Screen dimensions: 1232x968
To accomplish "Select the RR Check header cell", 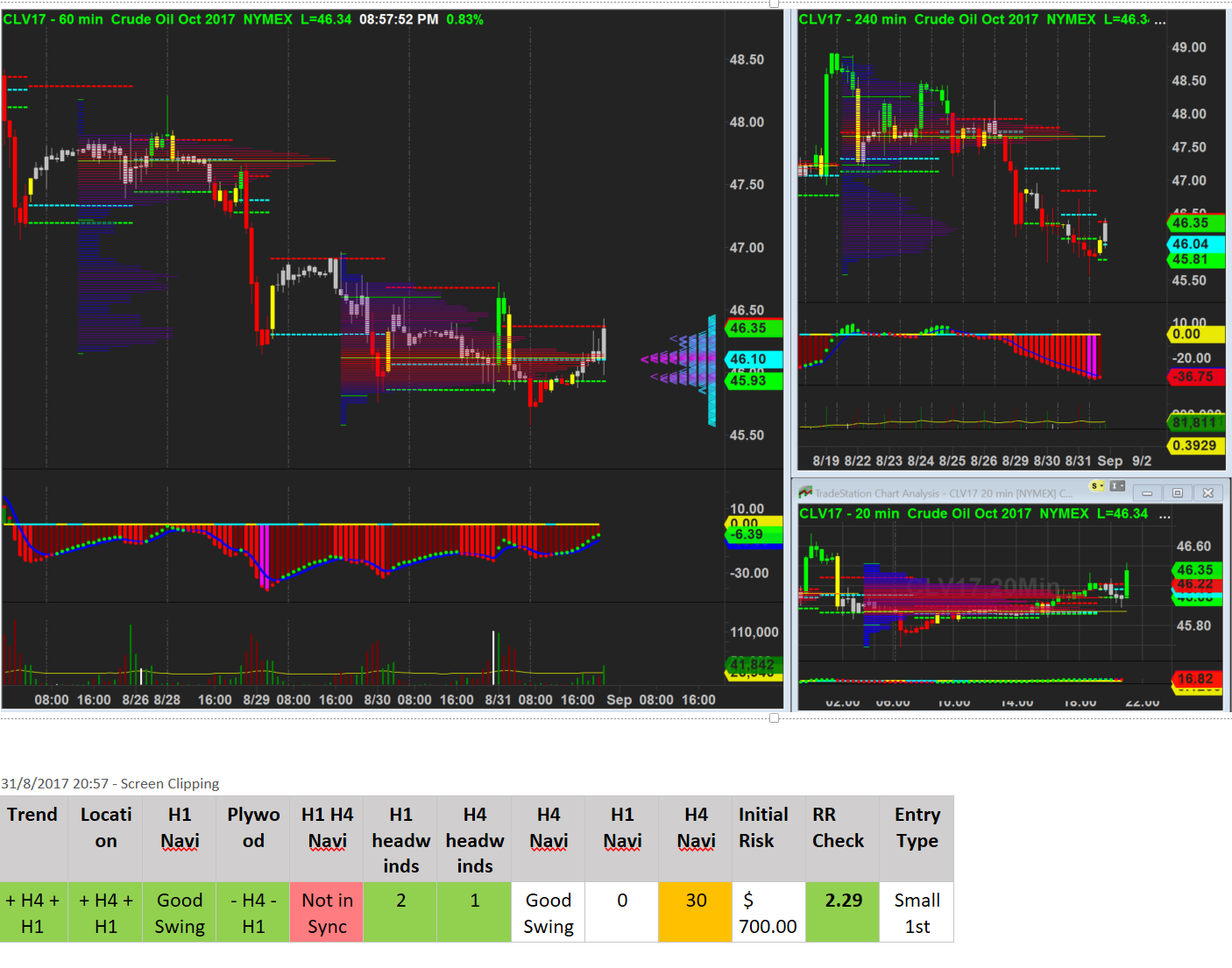I will [842, 838].
